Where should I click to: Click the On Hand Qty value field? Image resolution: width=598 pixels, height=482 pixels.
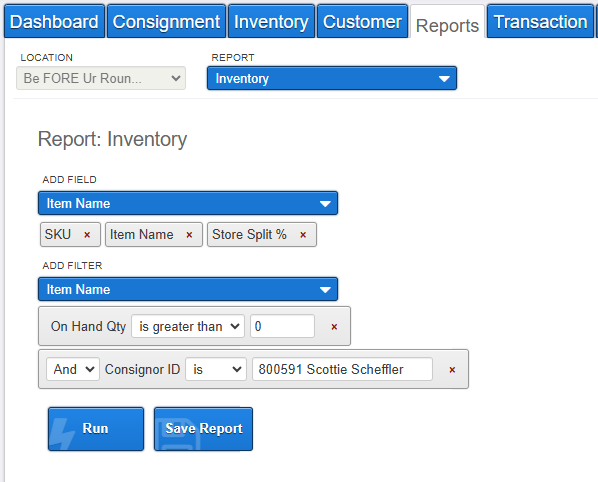(283, 326)
